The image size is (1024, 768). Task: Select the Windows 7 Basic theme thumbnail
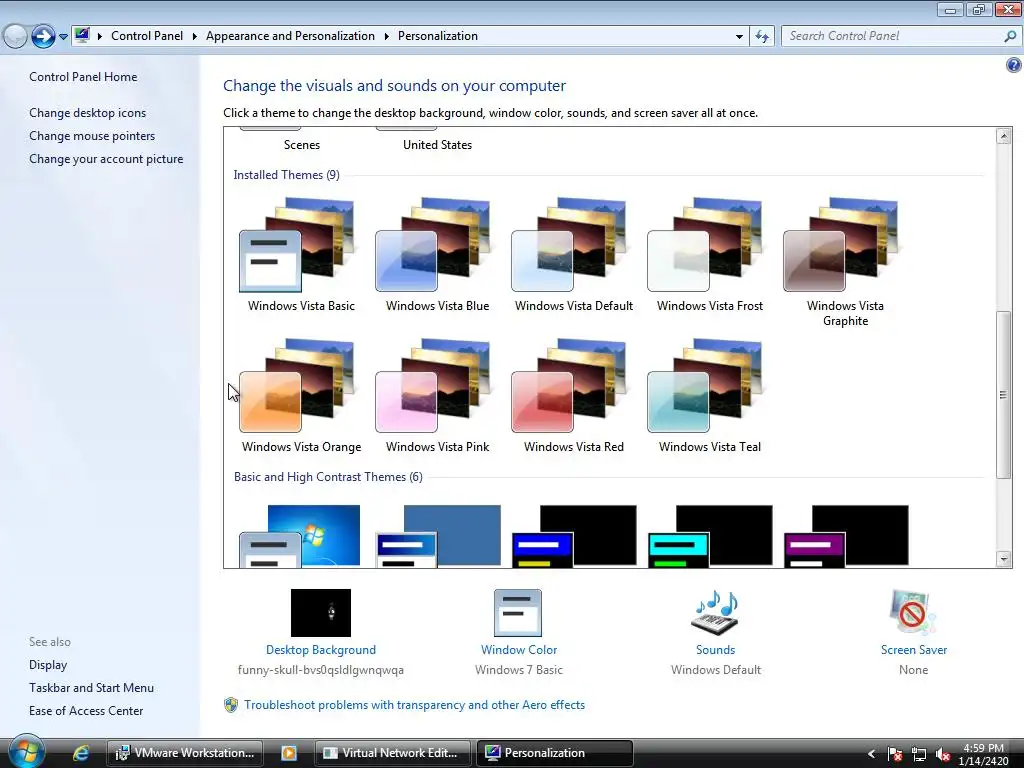point(300,535)
